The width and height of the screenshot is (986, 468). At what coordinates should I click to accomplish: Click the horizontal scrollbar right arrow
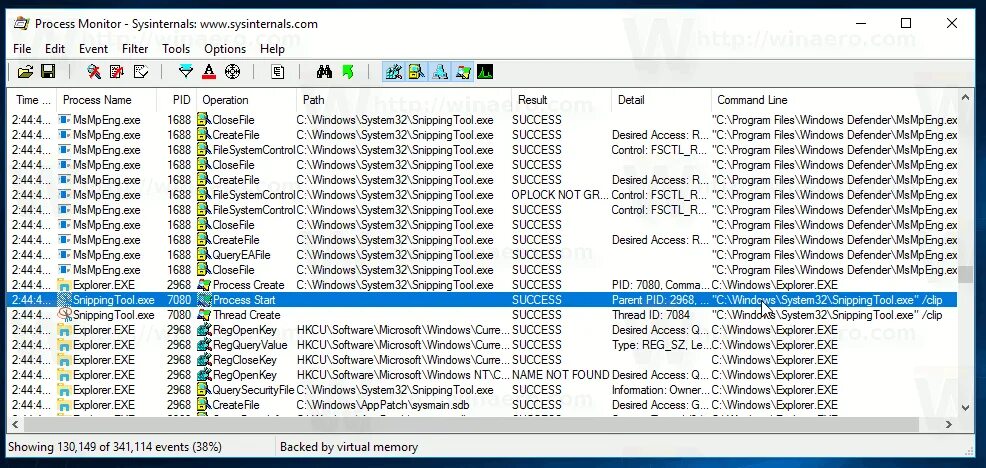[x=950, y=425]
